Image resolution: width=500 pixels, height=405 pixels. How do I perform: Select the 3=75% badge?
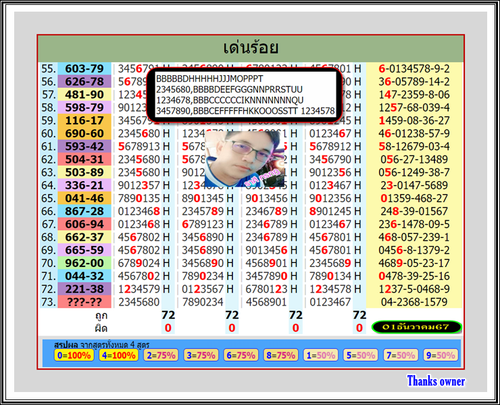[x=201, y=355]
